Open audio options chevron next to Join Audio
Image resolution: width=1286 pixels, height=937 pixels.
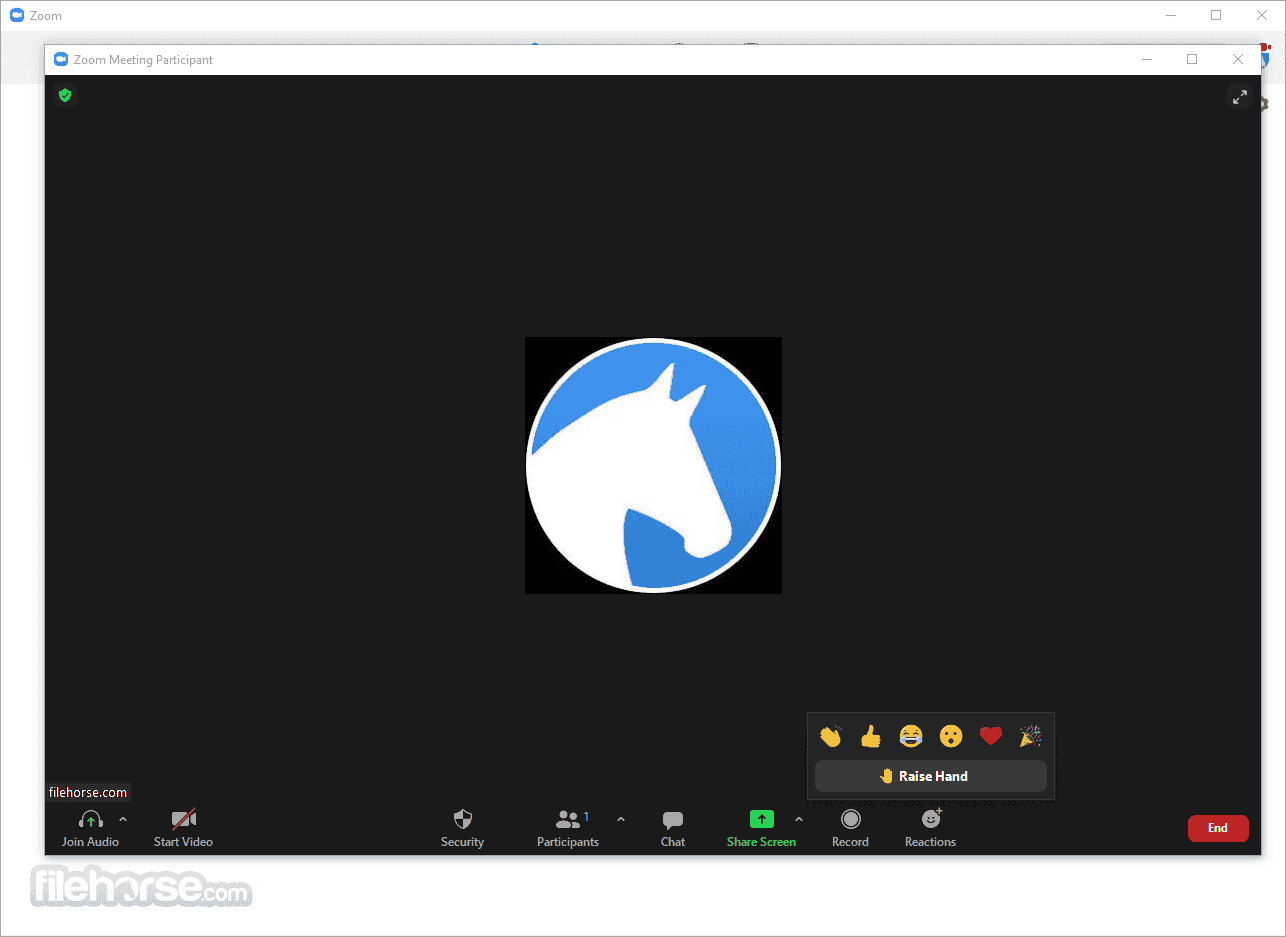point(123,819)
